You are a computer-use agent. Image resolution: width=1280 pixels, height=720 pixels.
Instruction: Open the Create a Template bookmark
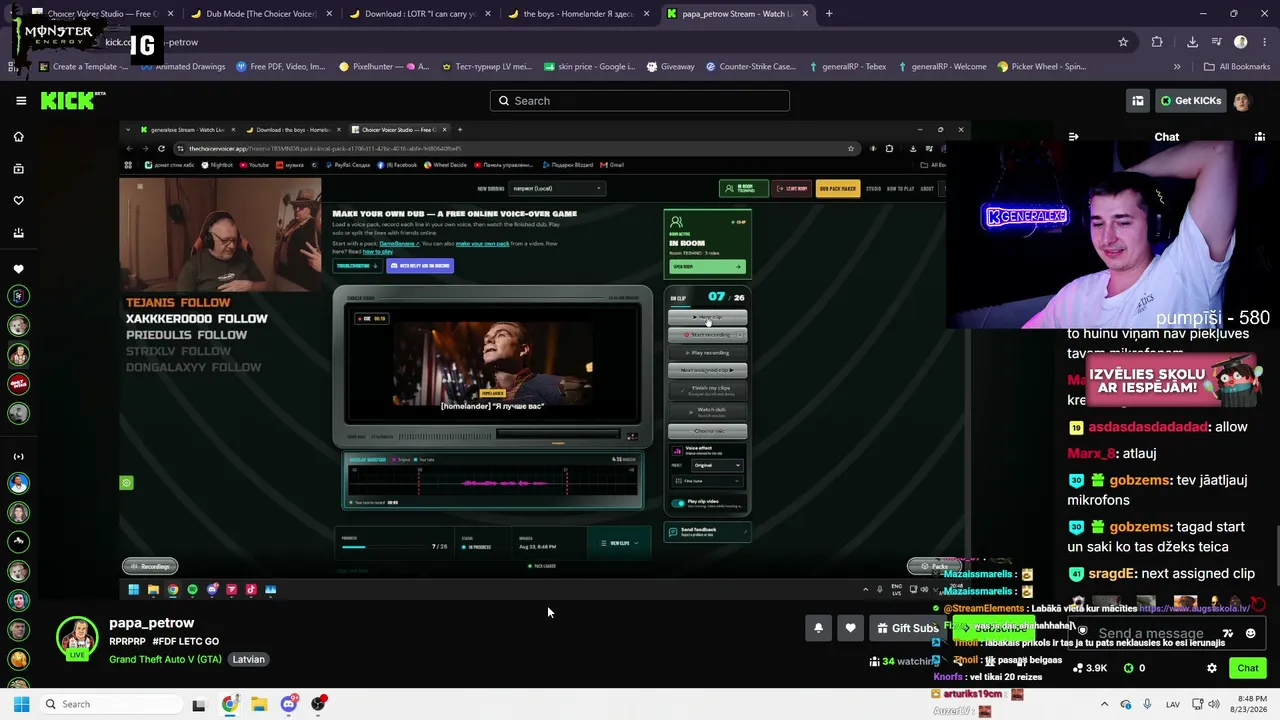(x=82, y=67)
